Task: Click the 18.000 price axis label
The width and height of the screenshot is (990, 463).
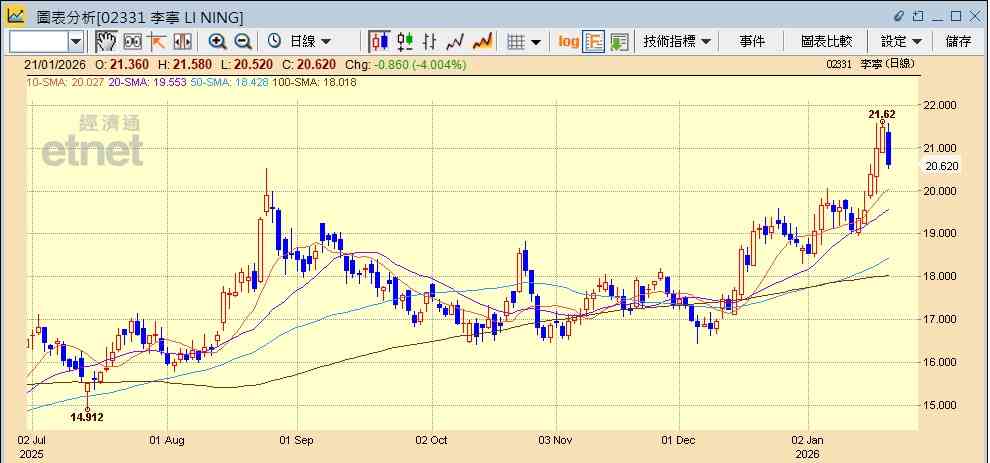Action: coord(940,276)
